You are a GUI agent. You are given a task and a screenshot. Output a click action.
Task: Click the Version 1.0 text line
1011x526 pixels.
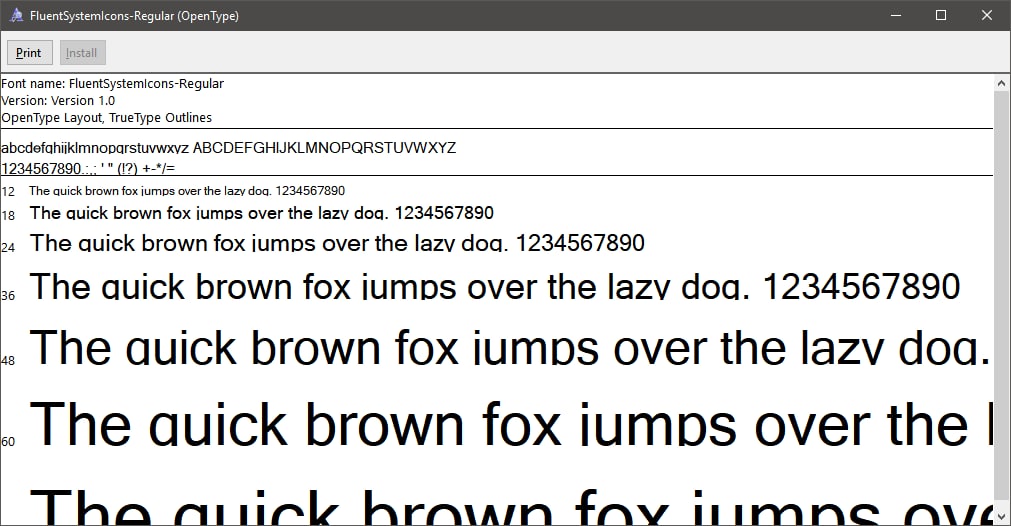coord(57,101)
